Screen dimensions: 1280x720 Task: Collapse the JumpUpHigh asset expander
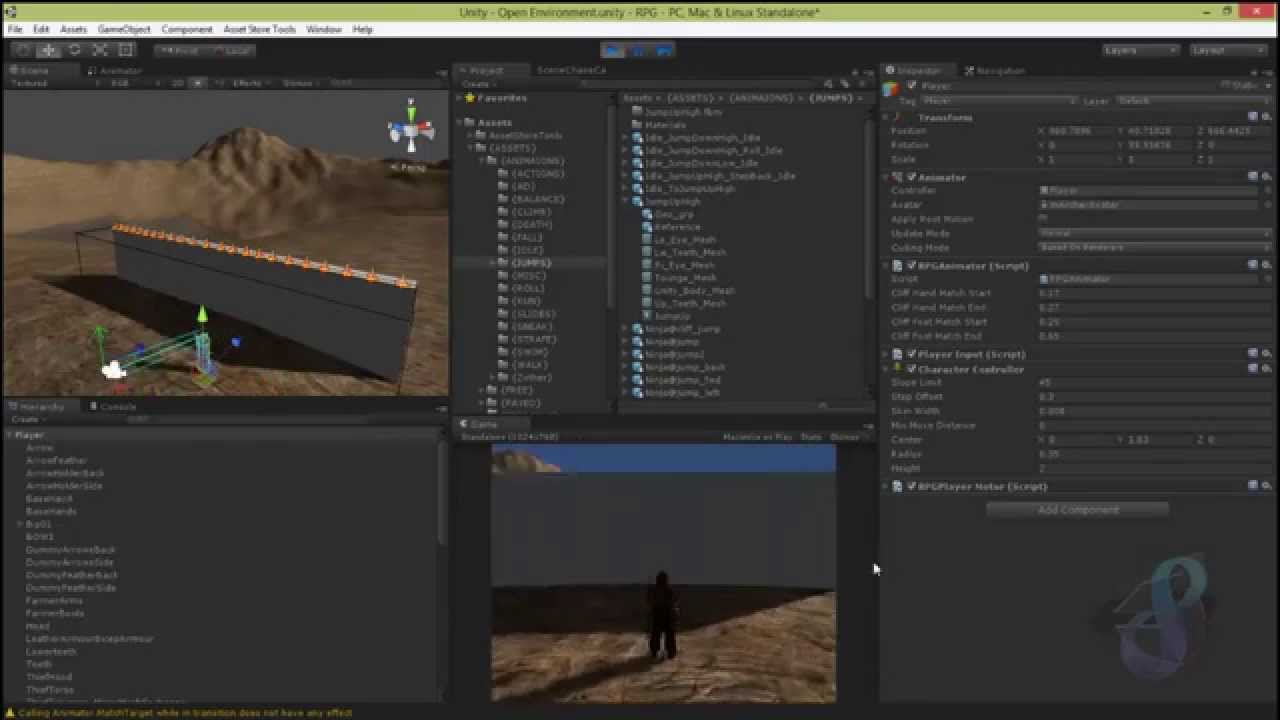pos(625,201)
